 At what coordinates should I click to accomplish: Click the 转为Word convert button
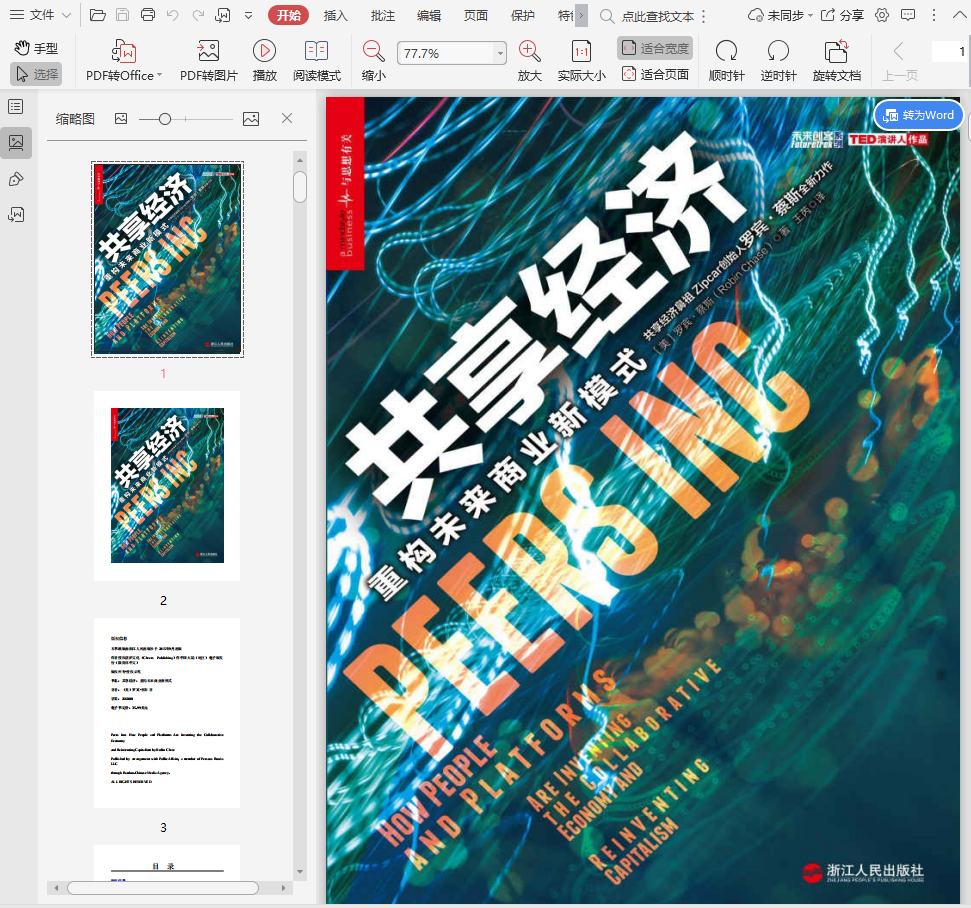[918, 115]
